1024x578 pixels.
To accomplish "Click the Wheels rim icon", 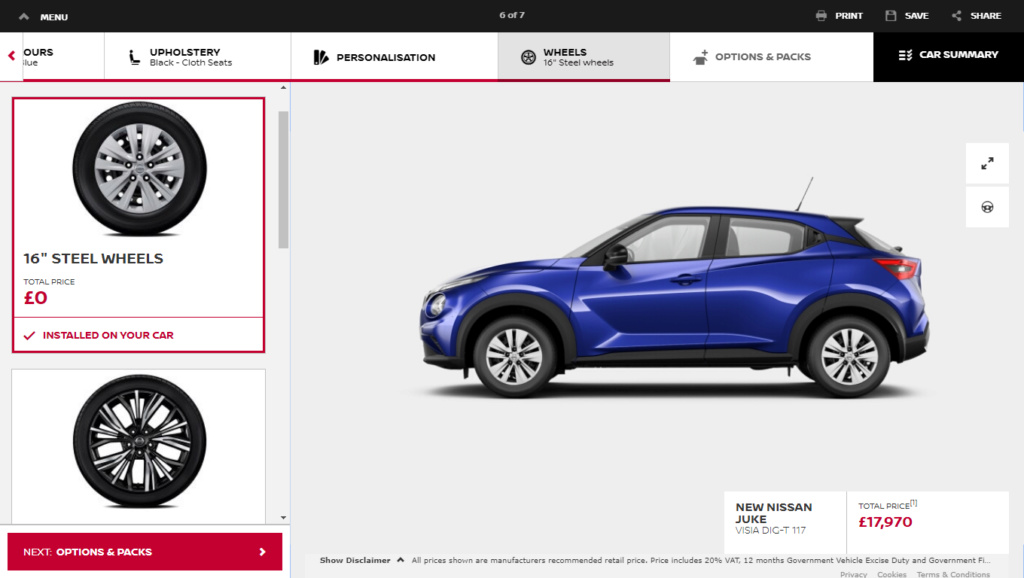I will (528, 57).
